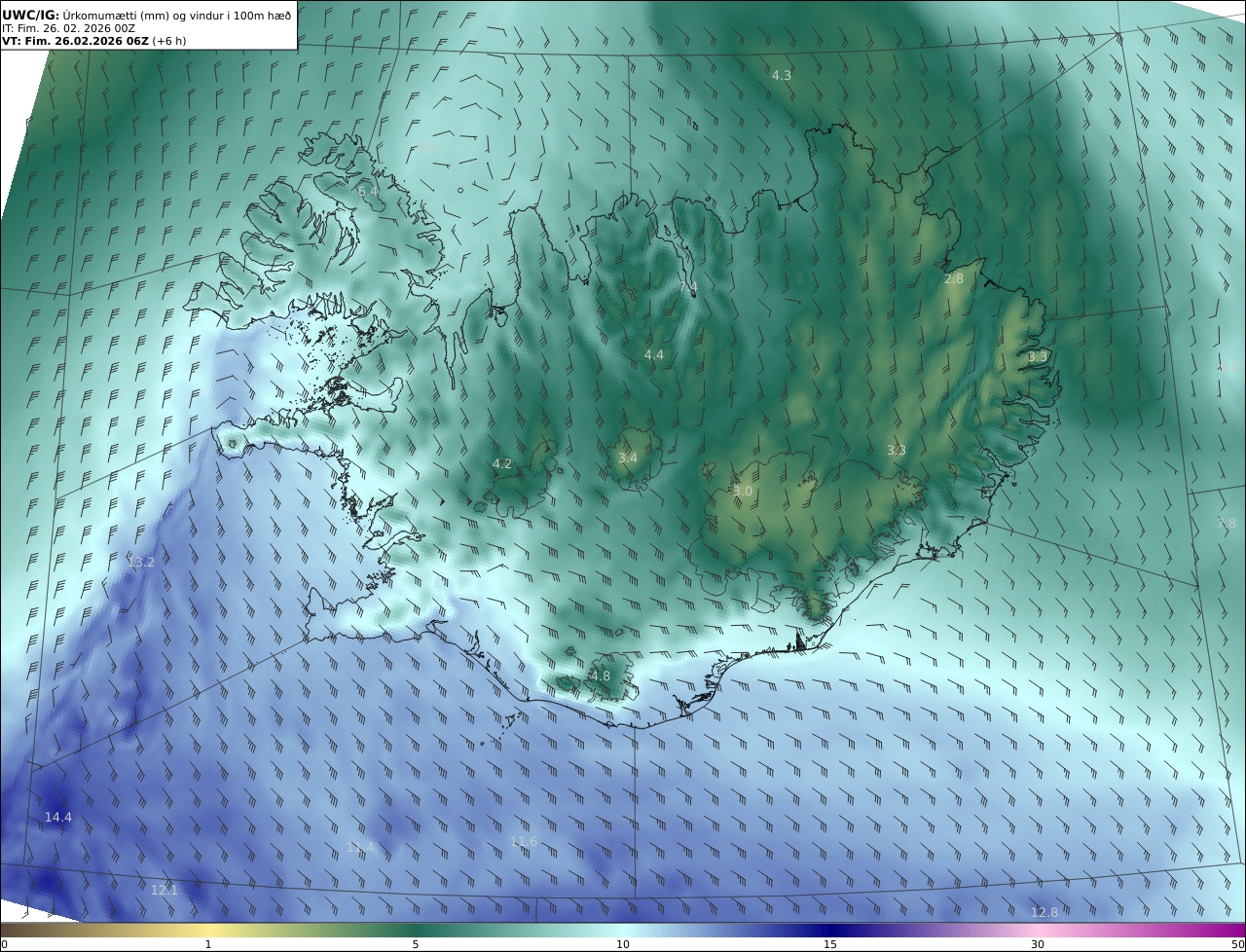Click the map value label 3.4
Image resolution: width=1246 pixels, height=952 pixels.
(x=628, y=458)
